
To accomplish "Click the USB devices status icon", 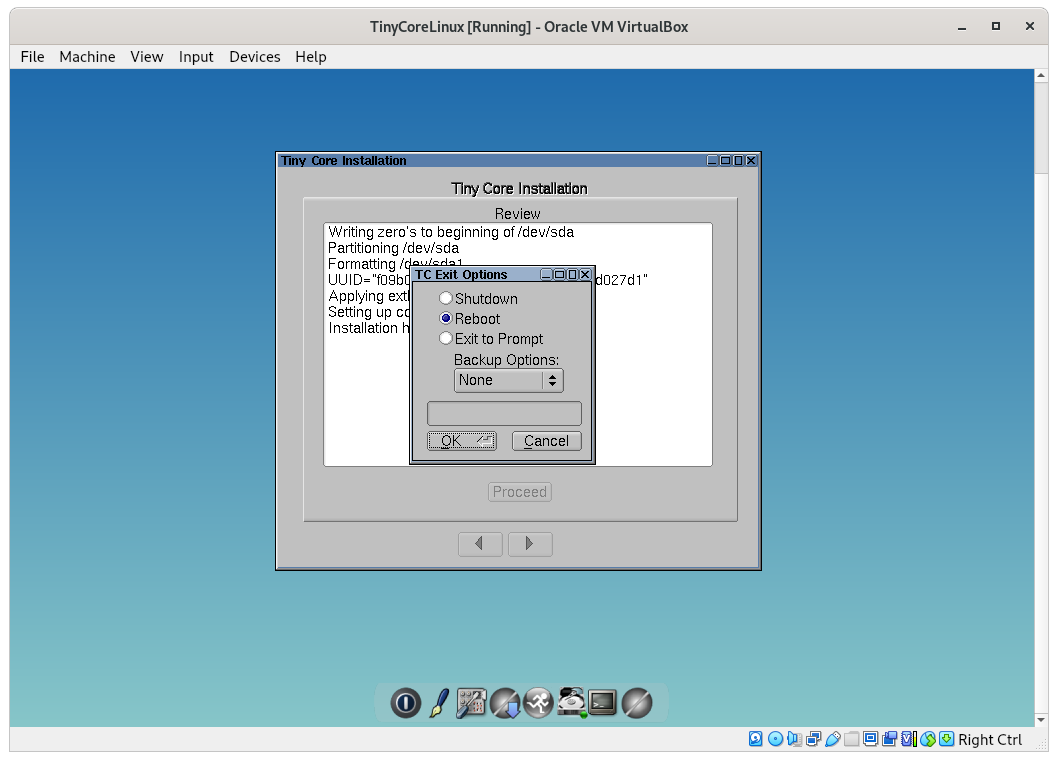I will coord(833,739).
